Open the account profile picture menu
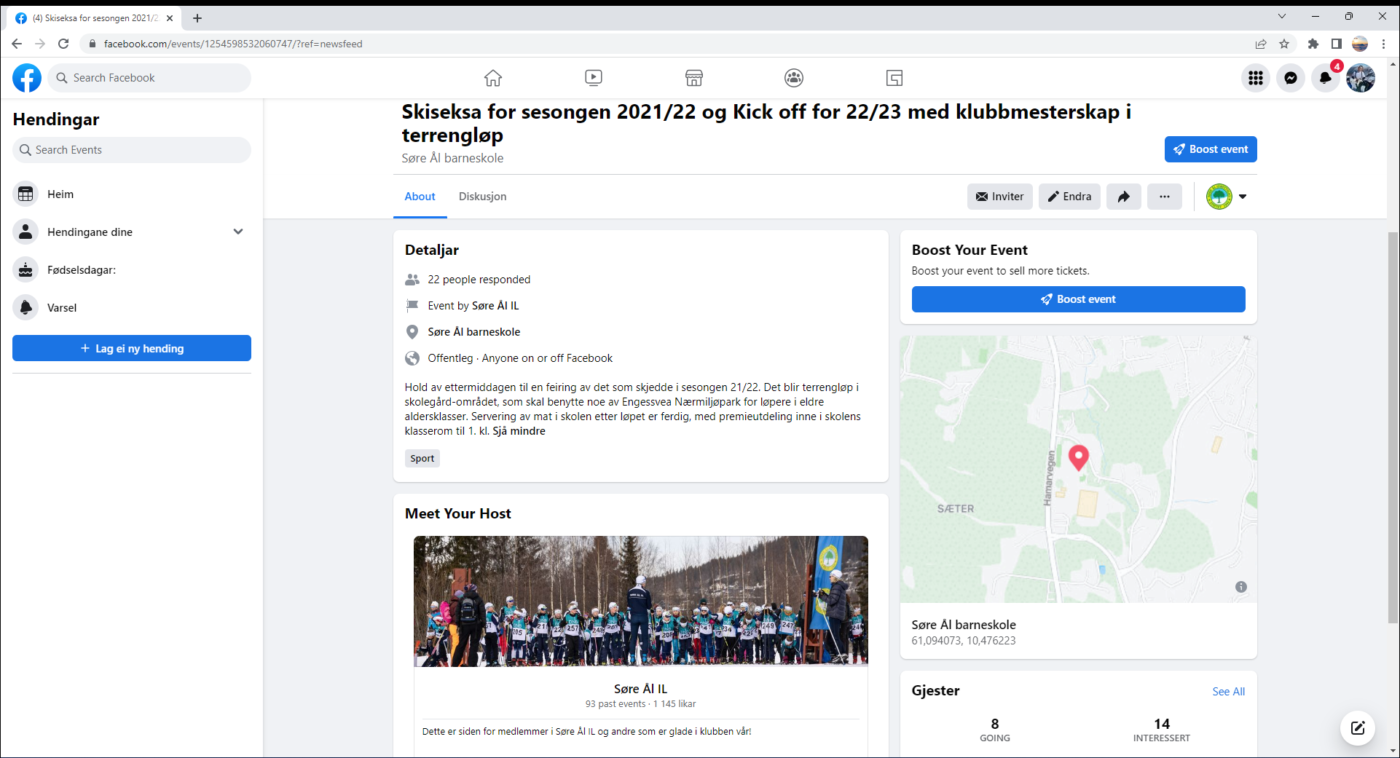The width and height of the screenshot is (1400, 758). pyautogui.click(x=1360, y=78)
